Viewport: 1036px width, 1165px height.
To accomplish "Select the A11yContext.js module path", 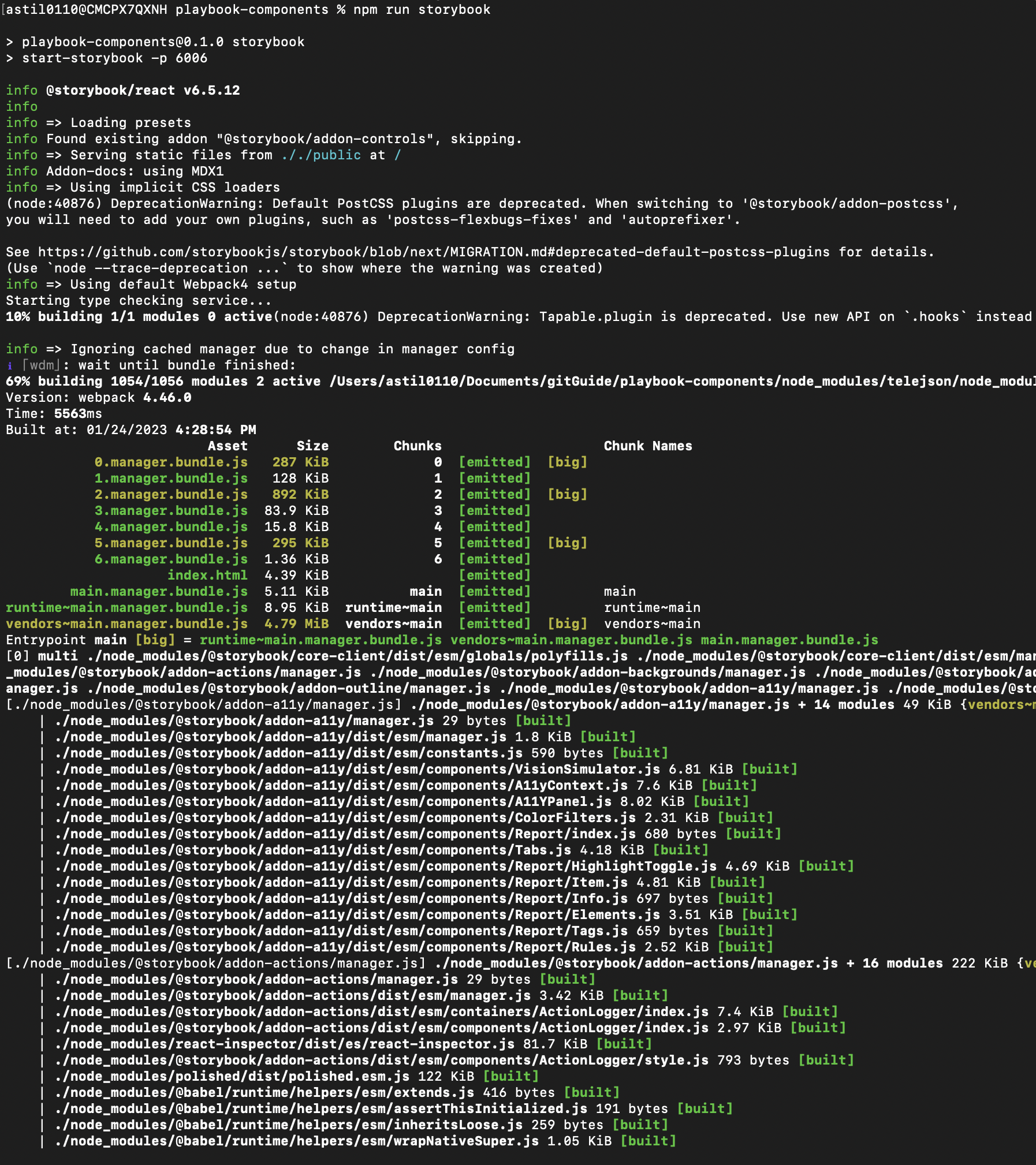I will (341, 786).
